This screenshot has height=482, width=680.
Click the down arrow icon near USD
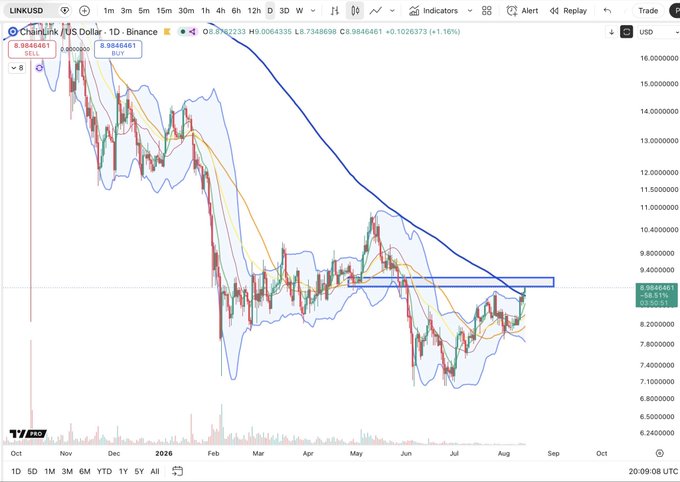click(x=611, y=32)
